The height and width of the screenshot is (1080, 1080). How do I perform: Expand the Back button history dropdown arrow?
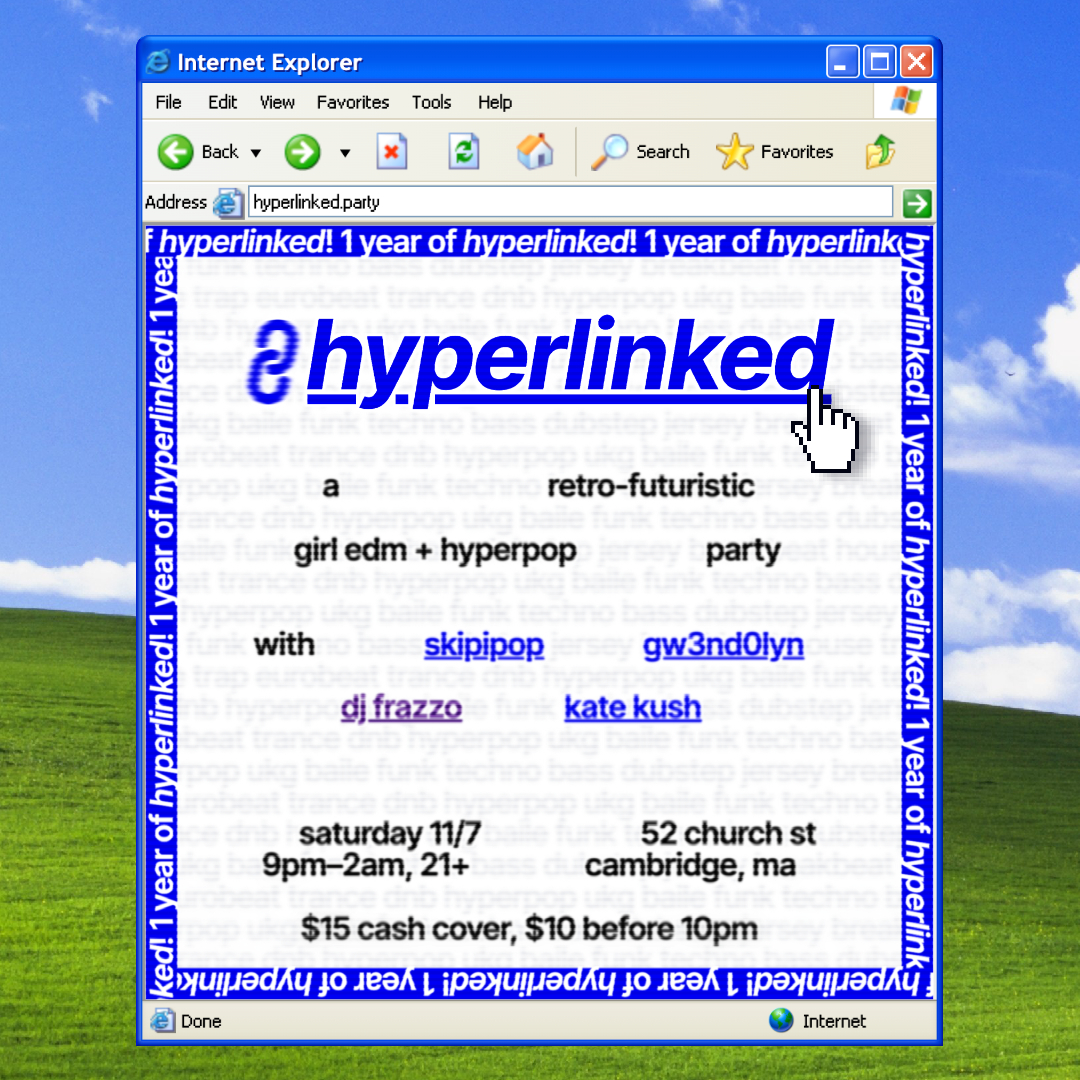[x=256, y=153]
